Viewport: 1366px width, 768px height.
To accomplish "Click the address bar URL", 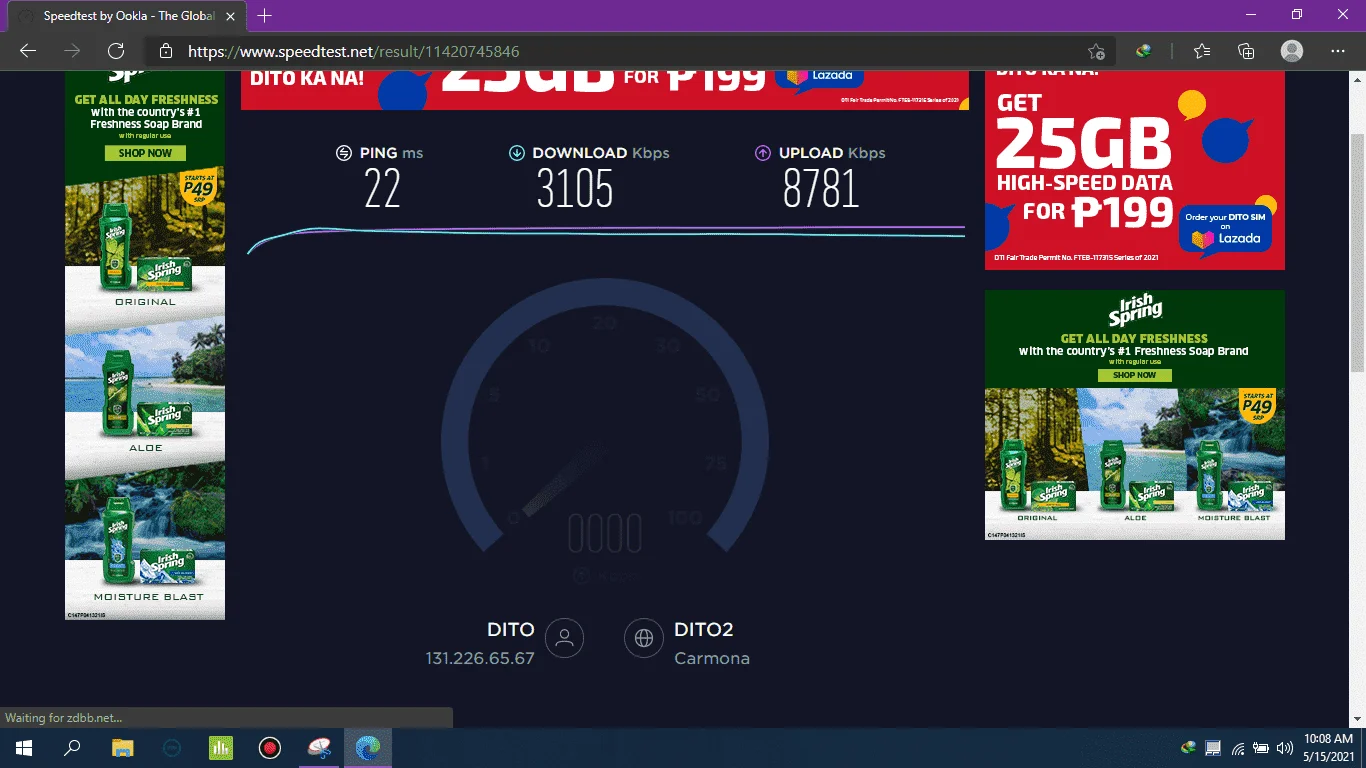I will tap(354, 51).
